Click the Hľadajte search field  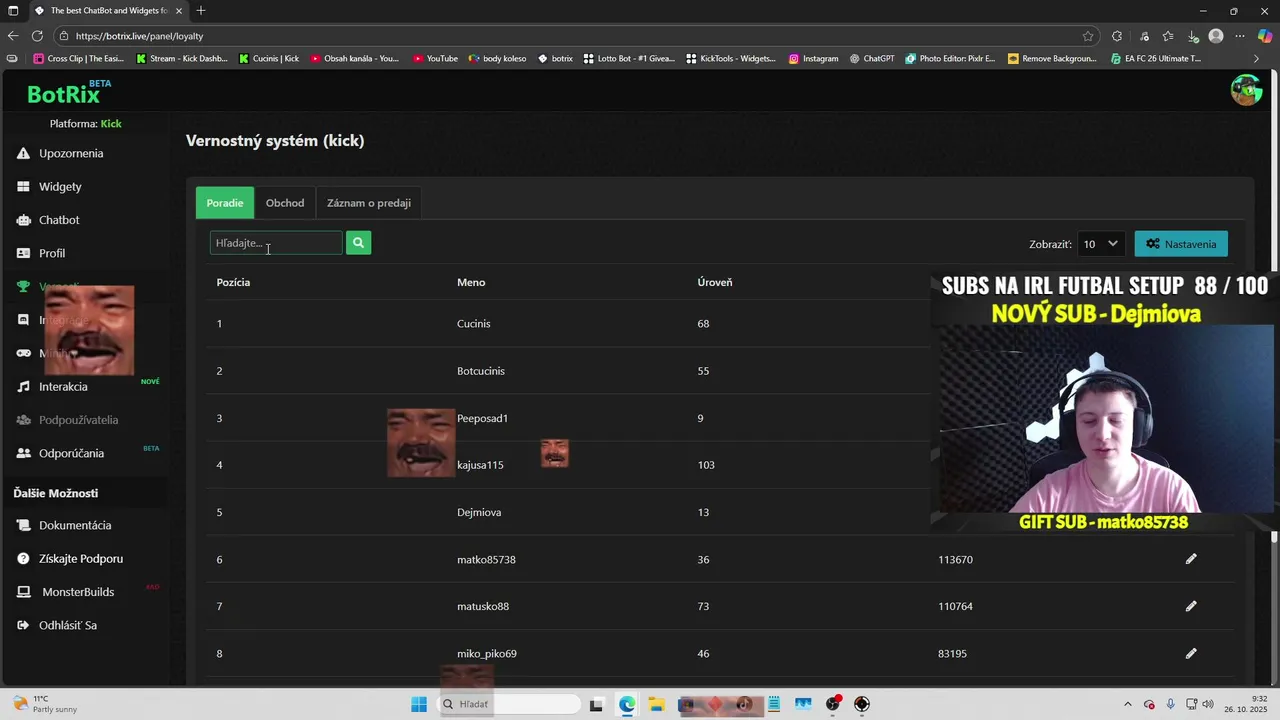click(x=276, y=243)
